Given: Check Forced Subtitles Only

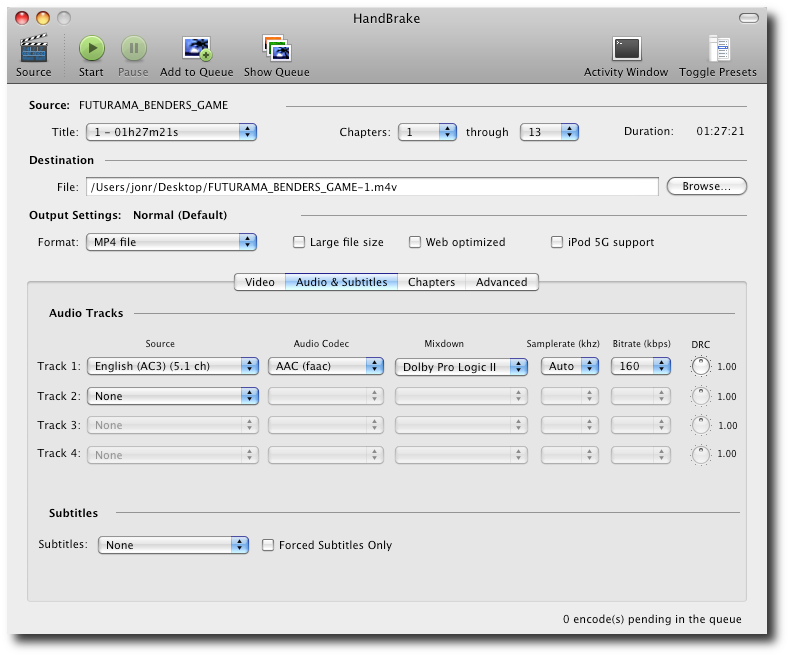Looking at the screenshot, I should coord(268,545).
